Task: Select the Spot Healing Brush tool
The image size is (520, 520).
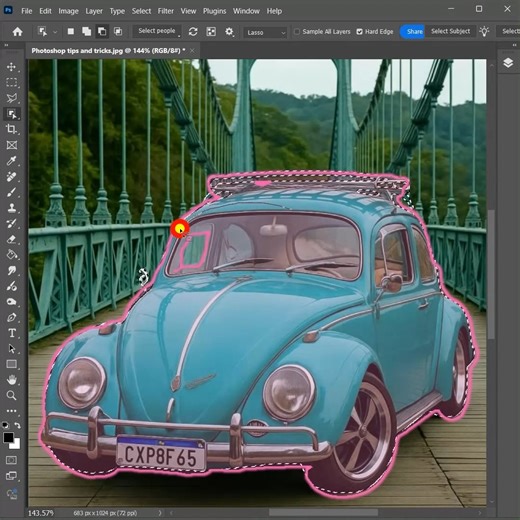Action: click(x=11, y=177)
